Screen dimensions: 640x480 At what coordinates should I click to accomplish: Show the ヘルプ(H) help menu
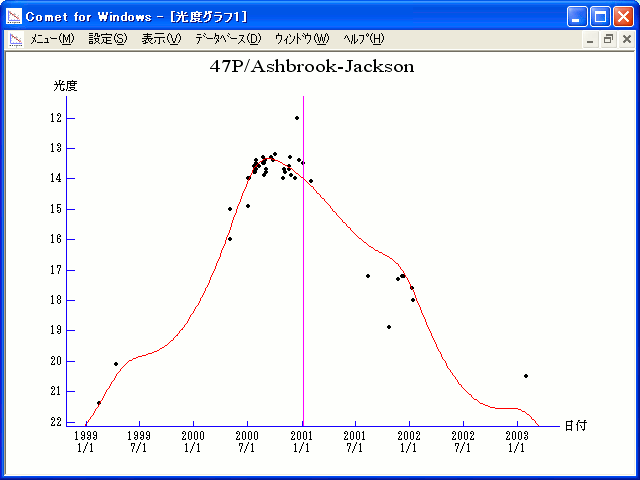pyautogui.click(x=363, y=39)
